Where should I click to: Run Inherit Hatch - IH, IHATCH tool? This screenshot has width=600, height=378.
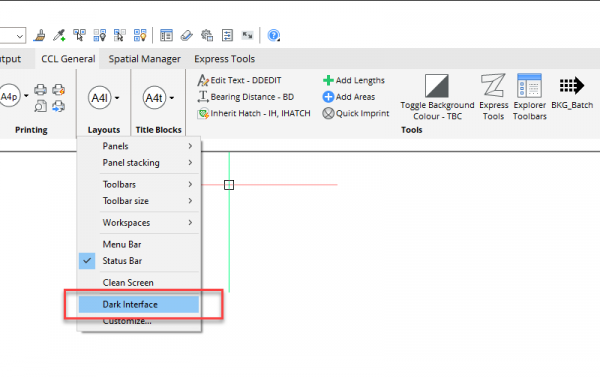254,113
